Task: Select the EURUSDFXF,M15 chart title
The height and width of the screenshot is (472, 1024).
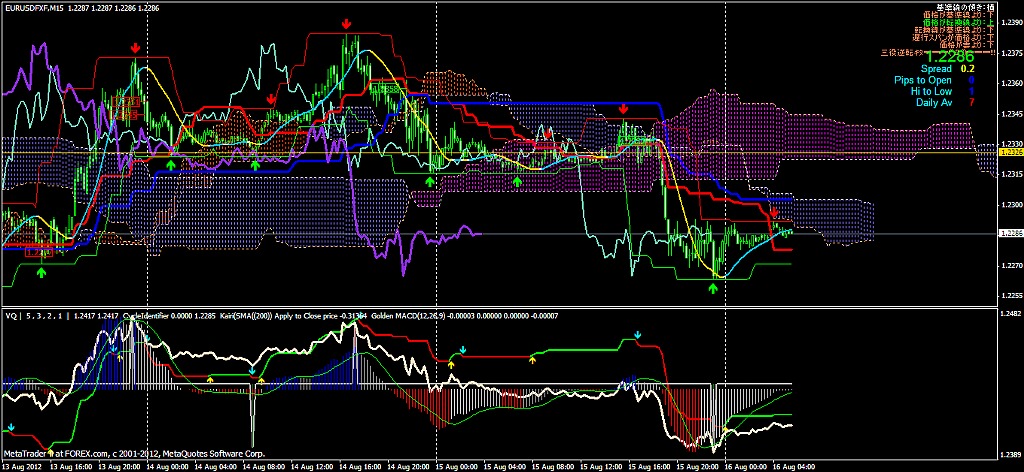Action: point(31,7)
